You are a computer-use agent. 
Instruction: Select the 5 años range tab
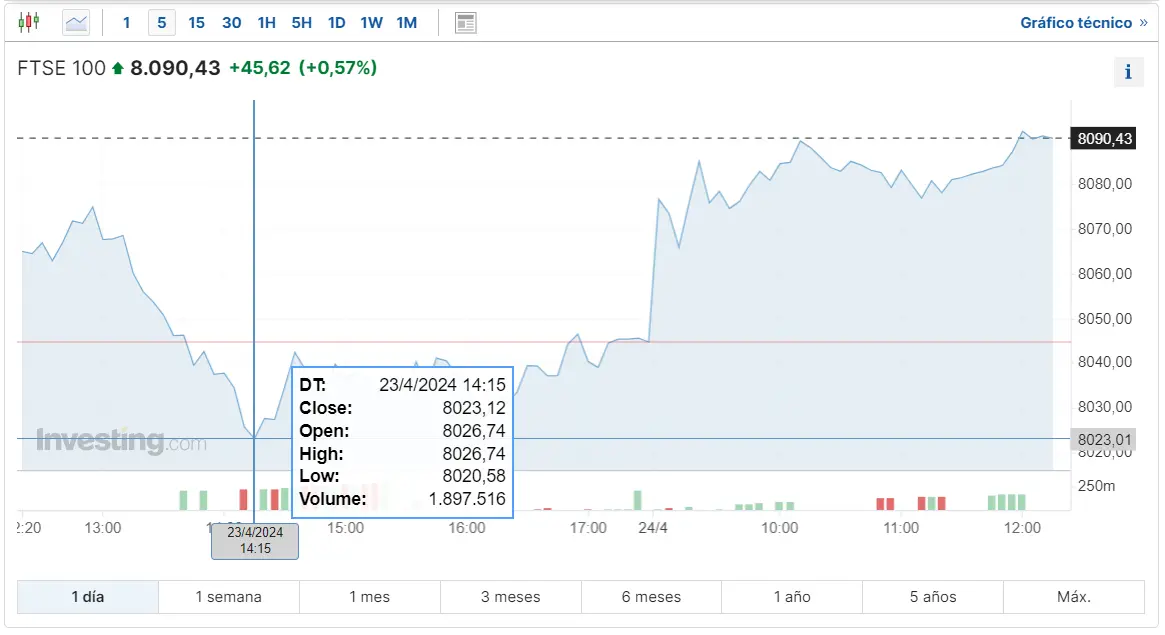point(932,597)
